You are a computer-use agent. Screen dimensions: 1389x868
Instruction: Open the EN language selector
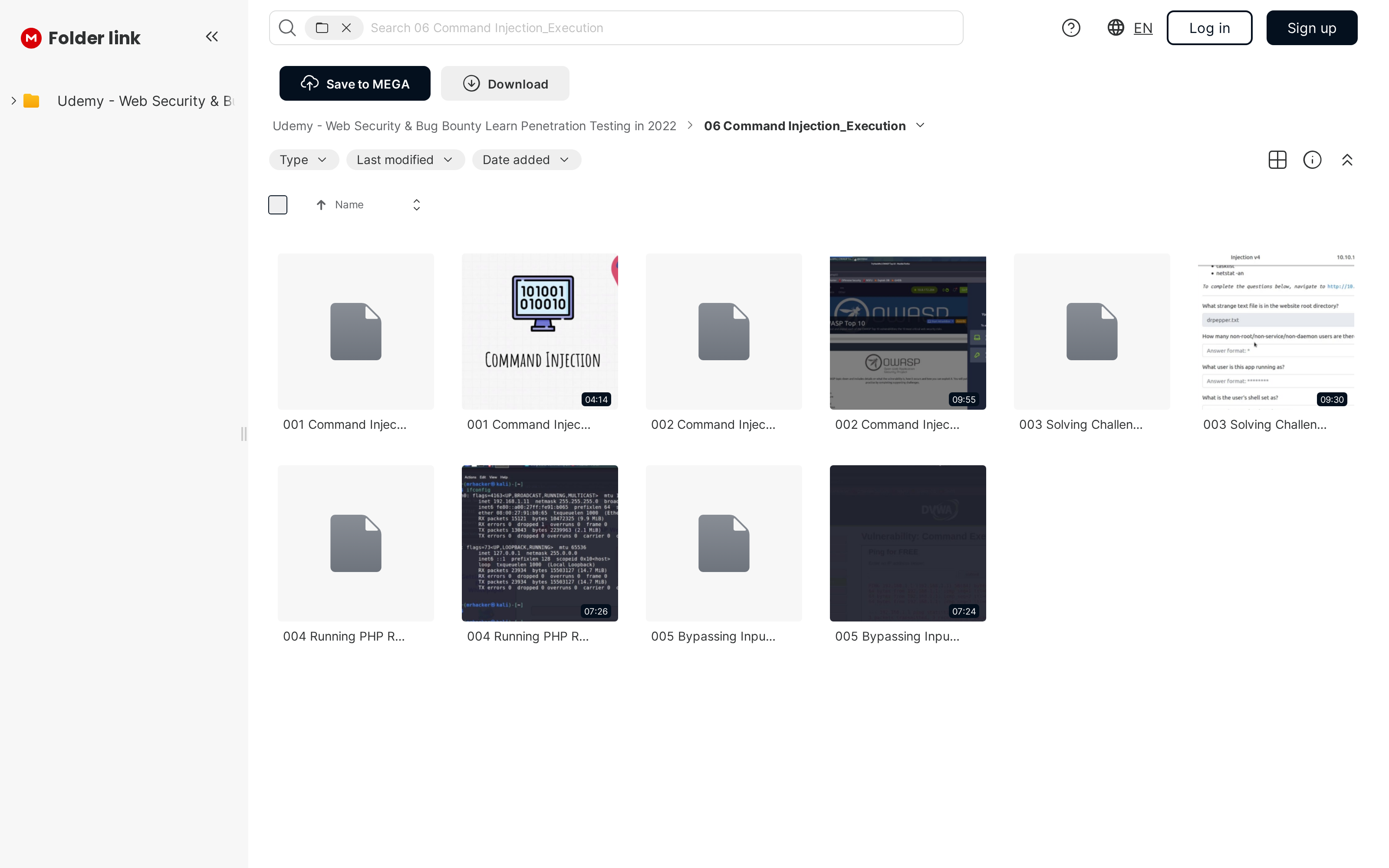(x=1143, y=27)
